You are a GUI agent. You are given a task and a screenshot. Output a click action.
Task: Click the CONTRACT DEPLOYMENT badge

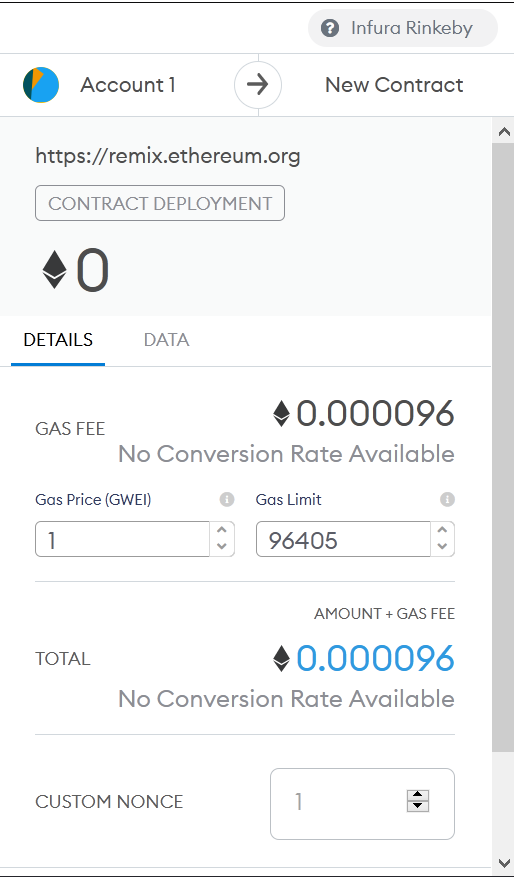point(160,203)
